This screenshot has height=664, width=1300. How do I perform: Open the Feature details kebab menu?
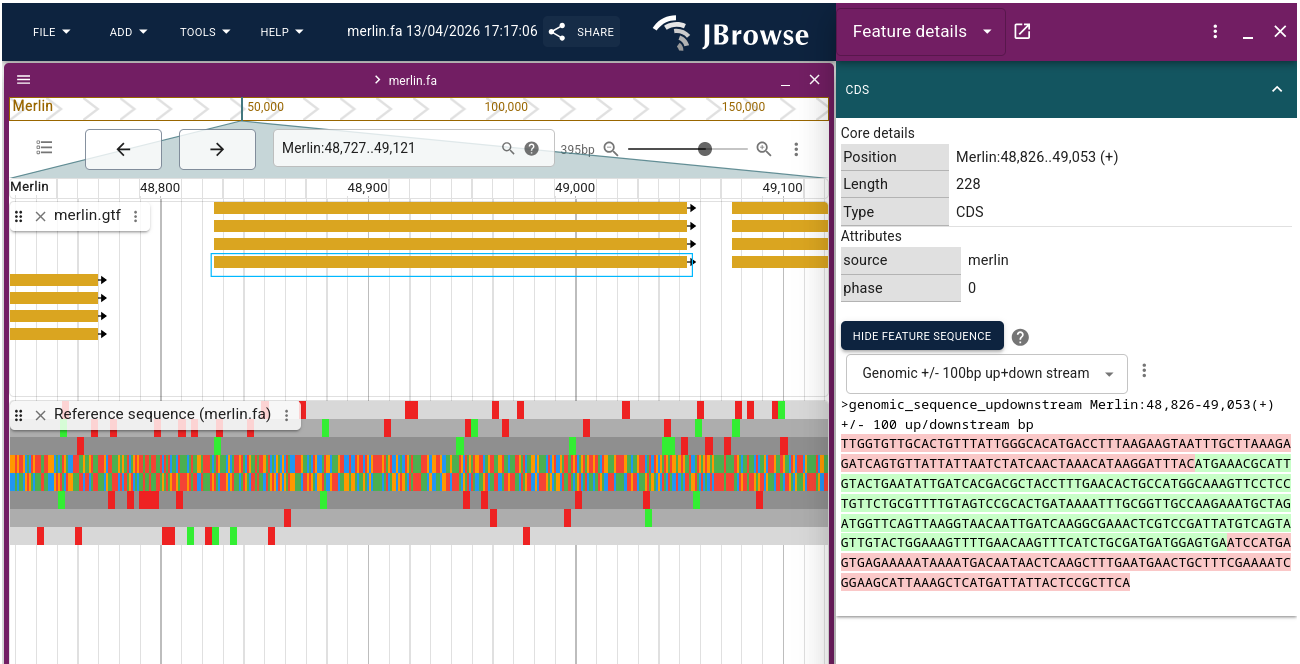pos(1214,31)
